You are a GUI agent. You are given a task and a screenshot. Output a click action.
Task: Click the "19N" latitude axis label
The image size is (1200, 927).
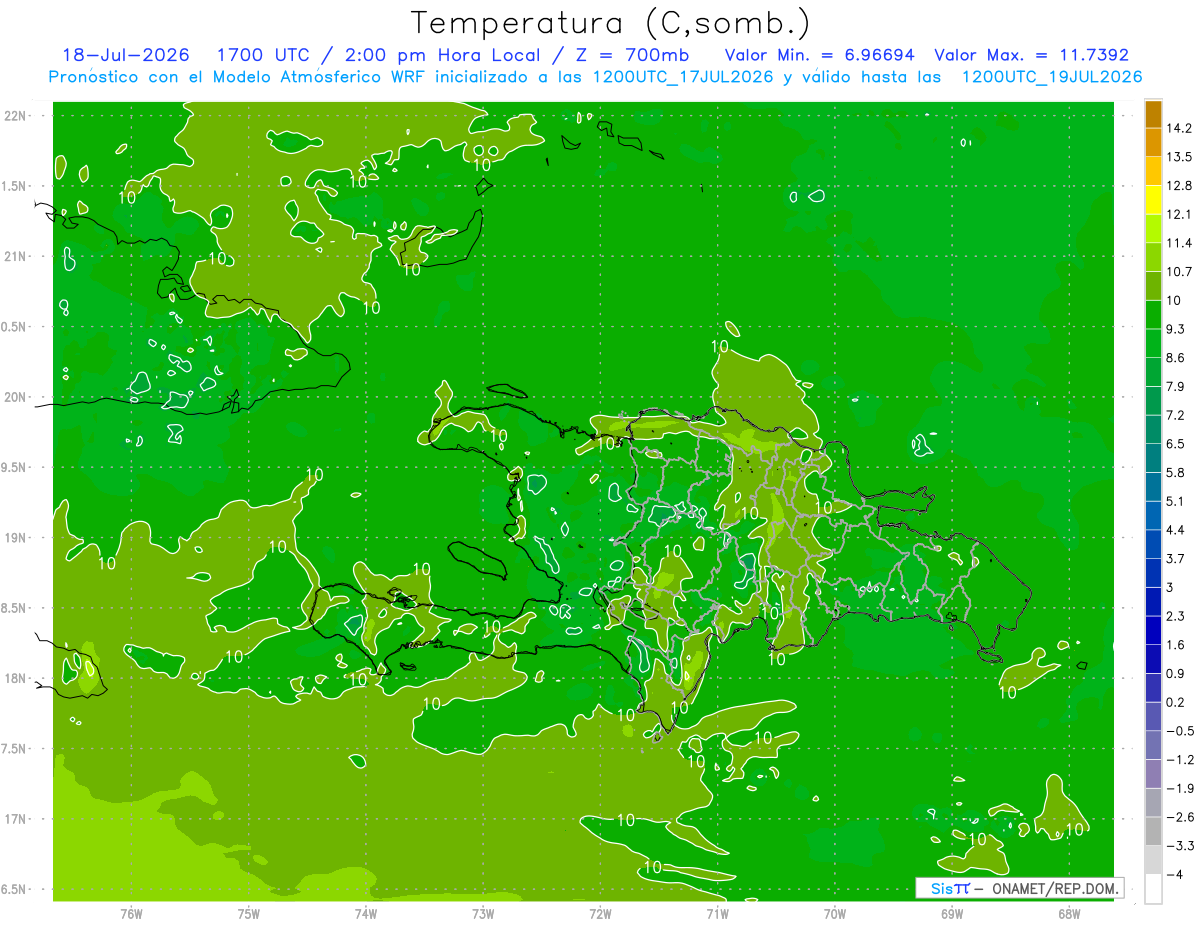pos(14,537)
